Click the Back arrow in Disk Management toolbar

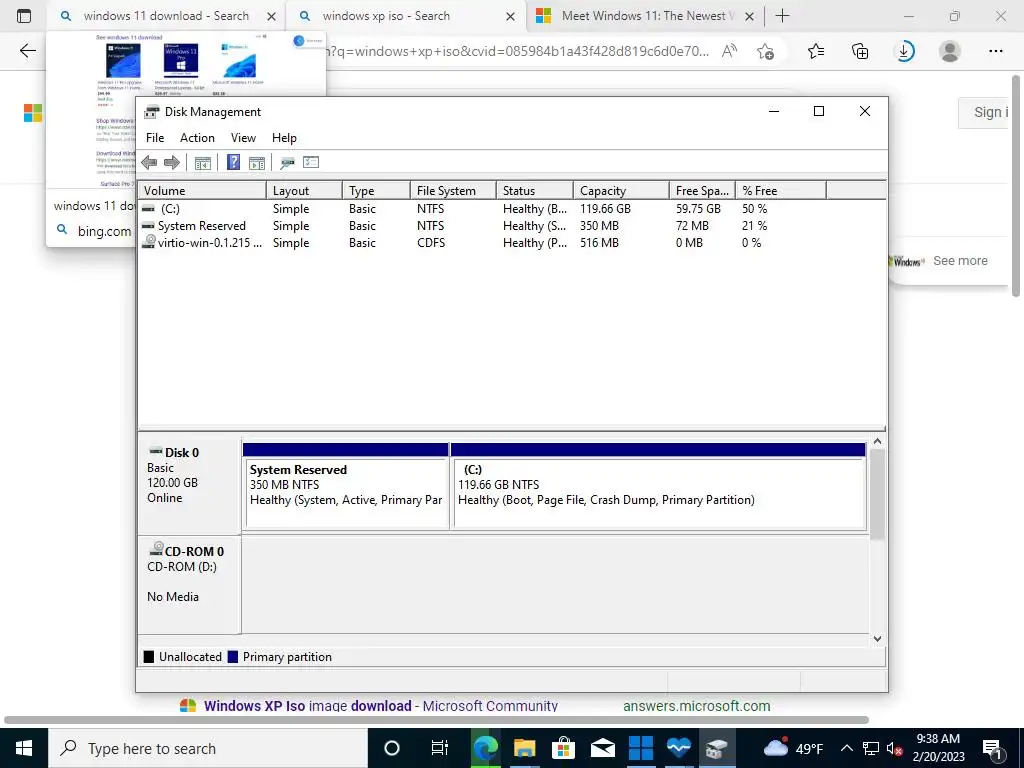149,163
